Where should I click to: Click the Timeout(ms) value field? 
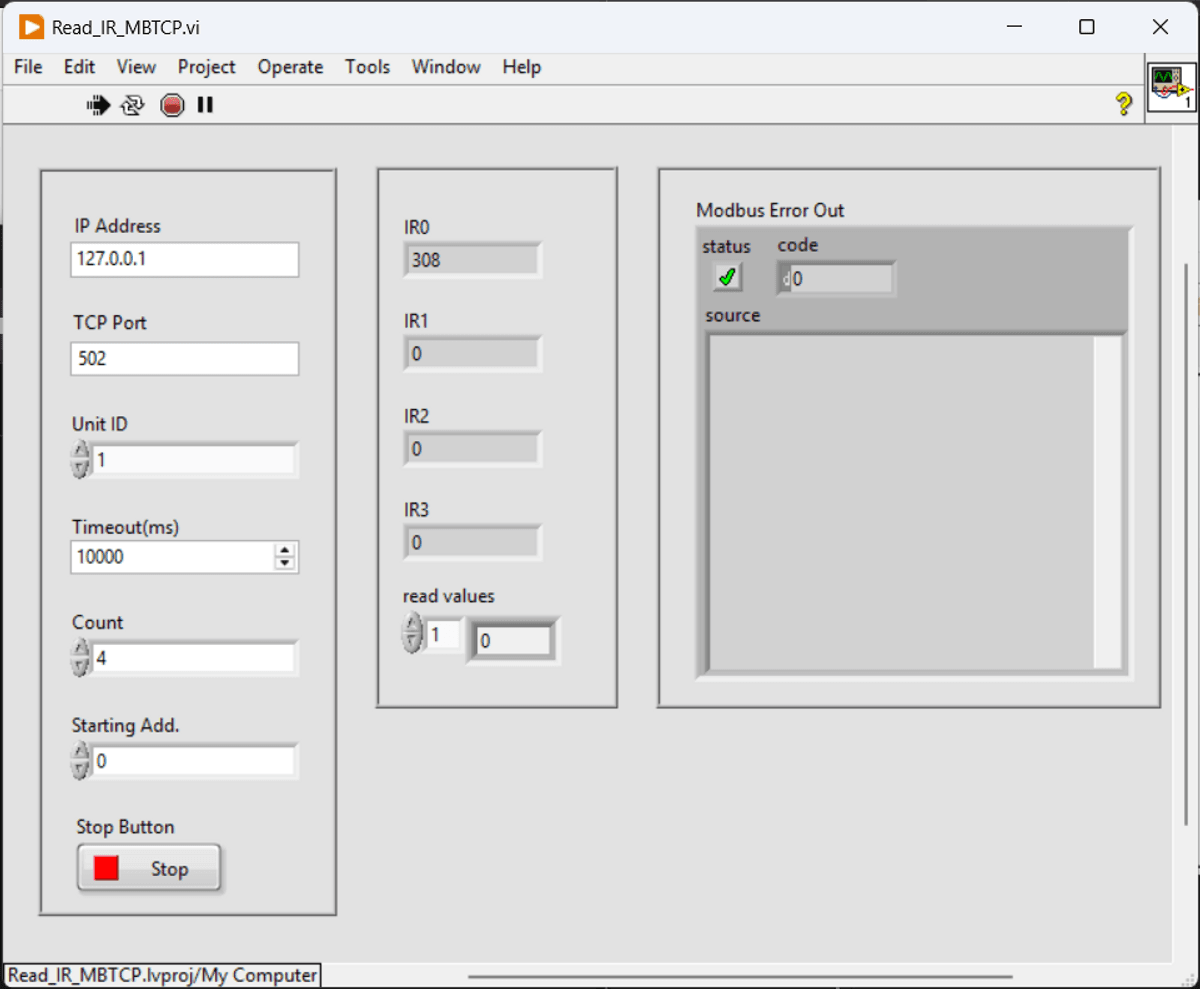point(172,557)
